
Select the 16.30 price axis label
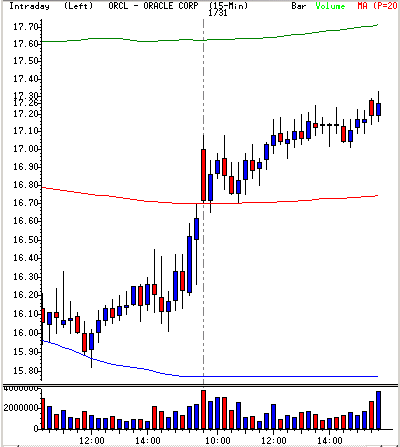[x=27, y=277]
